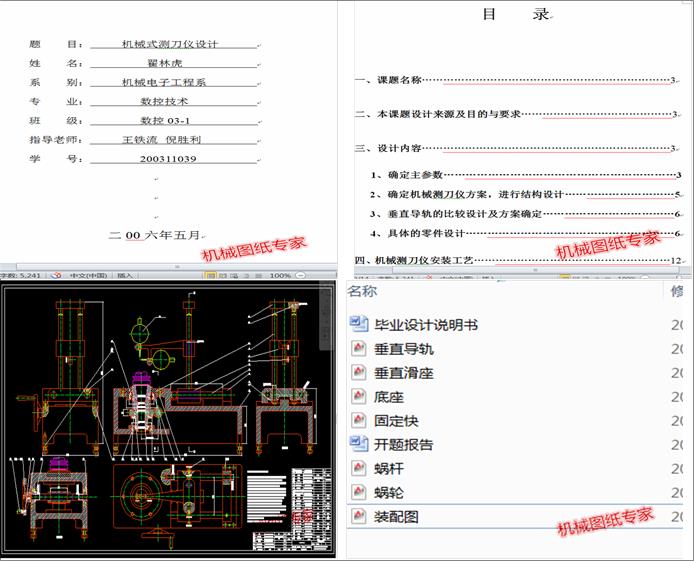
Task: Toggle the 插入 insert mode indicator
Action: (125, 275)
